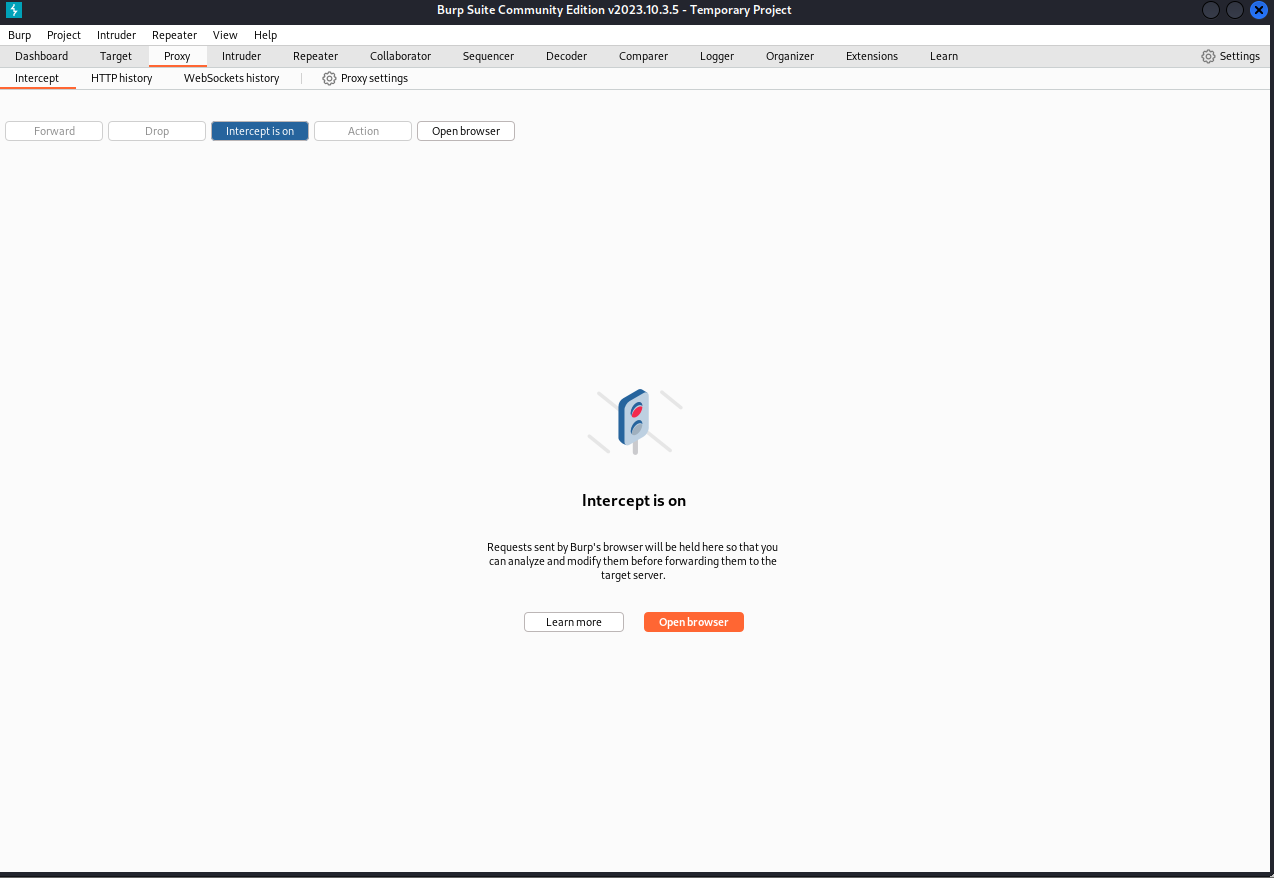Open the Project menu
Screen dimensions: 1274x878
(64, 35)
